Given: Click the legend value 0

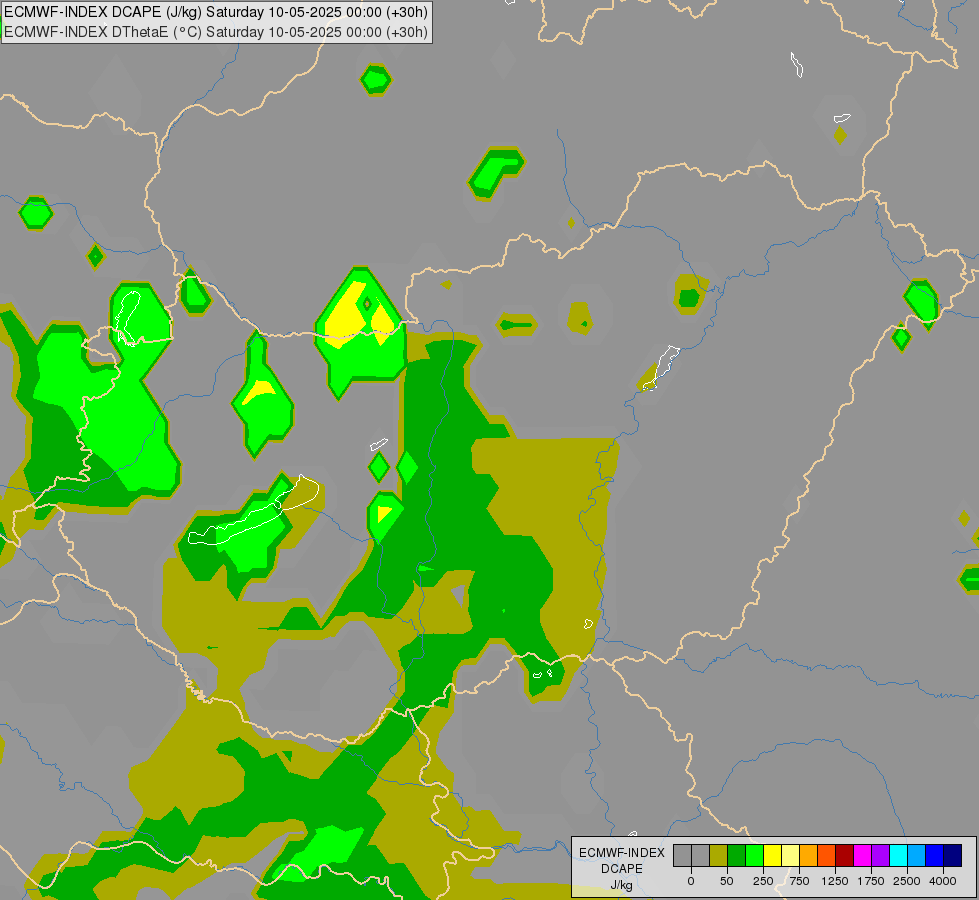Looking at the screenshot, I should pyautogui.click(x=691, y=881).
